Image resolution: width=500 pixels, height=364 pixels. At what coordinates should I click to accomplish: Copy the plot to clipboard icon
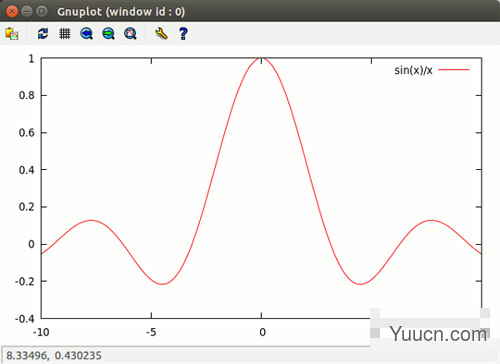tap(12, 34)
